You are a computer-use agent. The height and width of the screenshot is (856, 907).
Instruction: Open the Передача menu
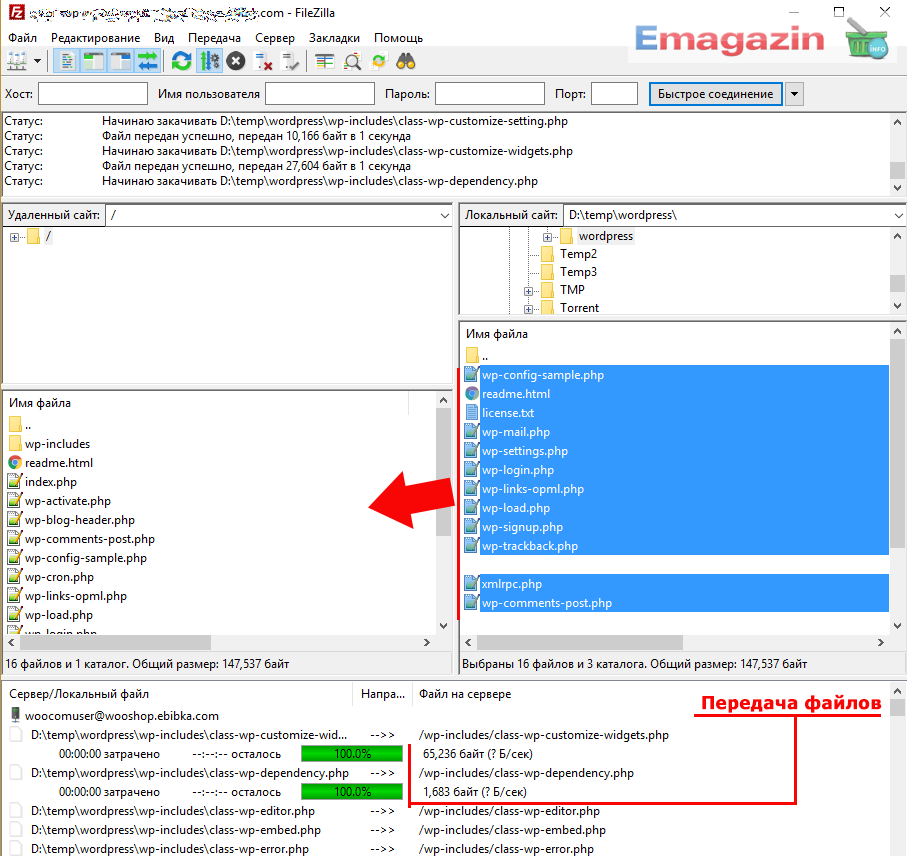215,38
